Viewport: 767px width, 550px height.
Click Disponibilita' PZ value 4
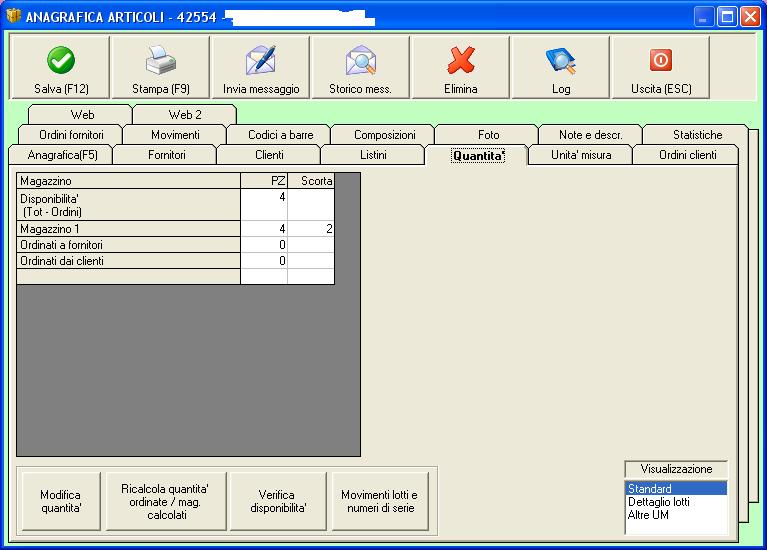264,205
